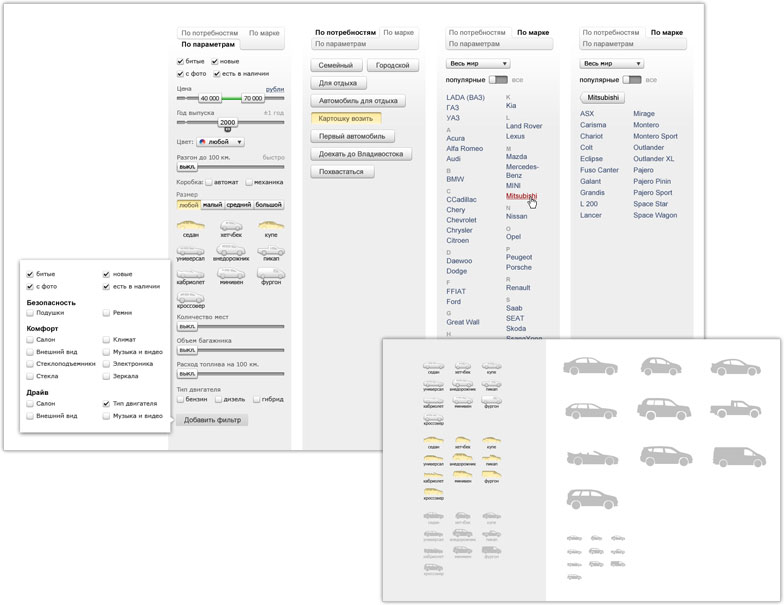Select the кабриолет body icon in filter panel
Screen dimensions: 784x605
tap(192, 273)
